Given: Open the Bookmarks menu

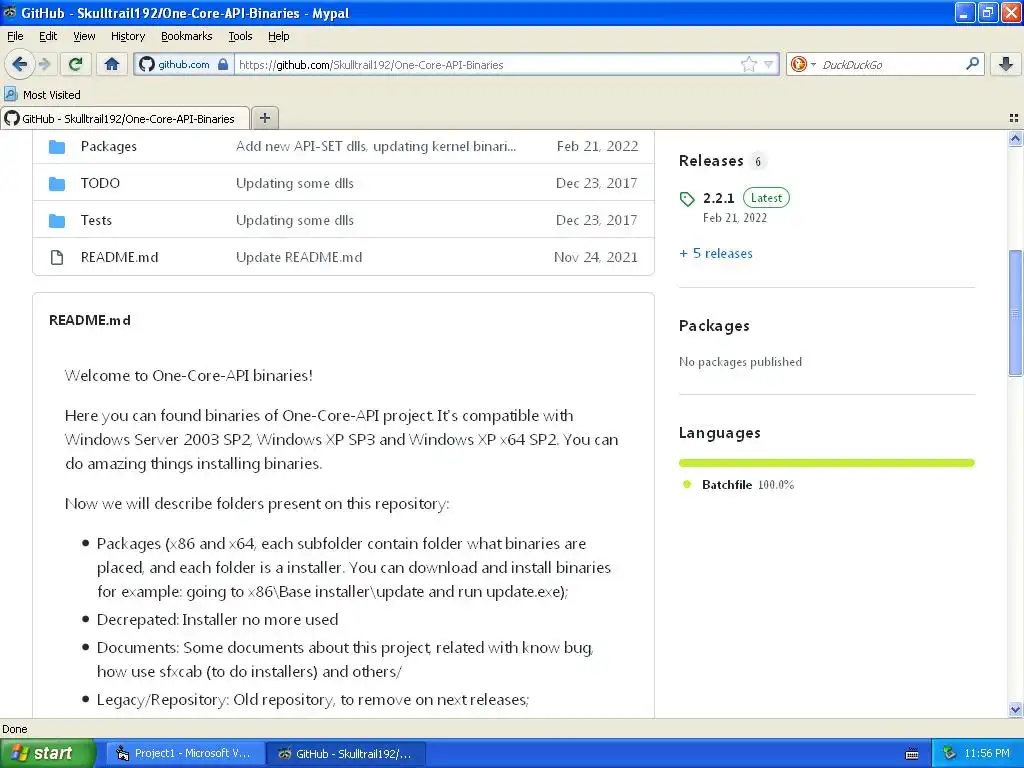Looking at the screenshot, I should point(186,36).
